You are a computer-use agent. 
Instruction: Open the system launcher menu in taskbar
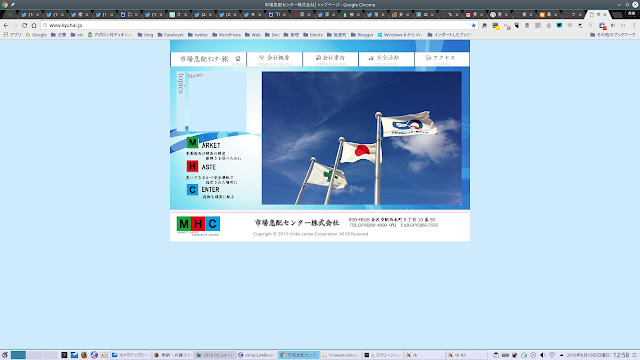[x=5, y=355]
